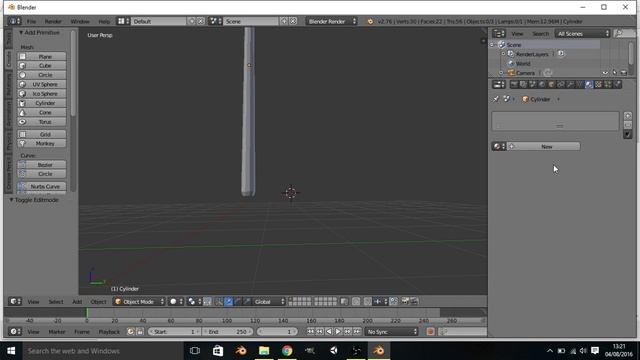The image size is (640, 360).
Task: Open the browse material dropdown
Action: [499, 147]
